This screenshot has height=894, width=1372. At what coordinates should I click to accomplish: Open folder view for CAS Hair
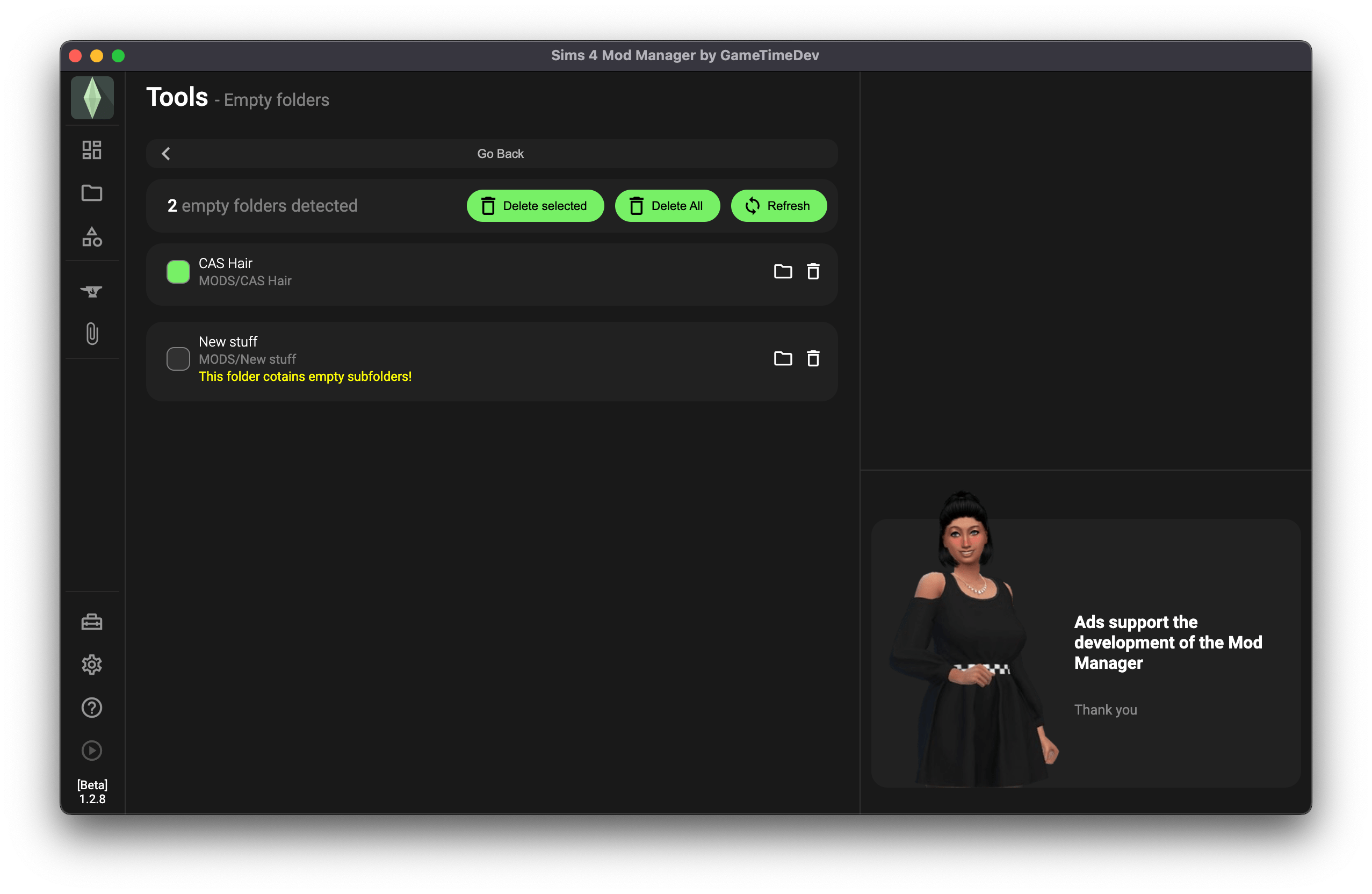click(783, 271)
